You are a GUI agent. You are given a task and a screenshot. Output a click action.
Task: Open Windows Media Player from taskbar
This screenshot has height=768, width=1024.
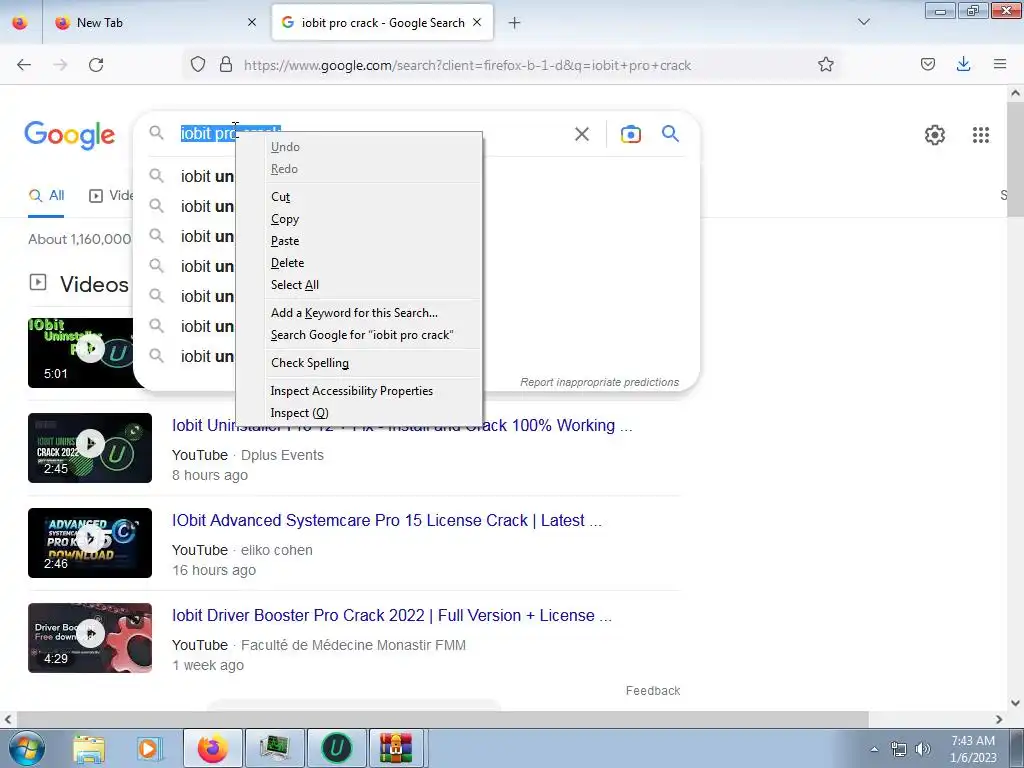click(148, 748)
